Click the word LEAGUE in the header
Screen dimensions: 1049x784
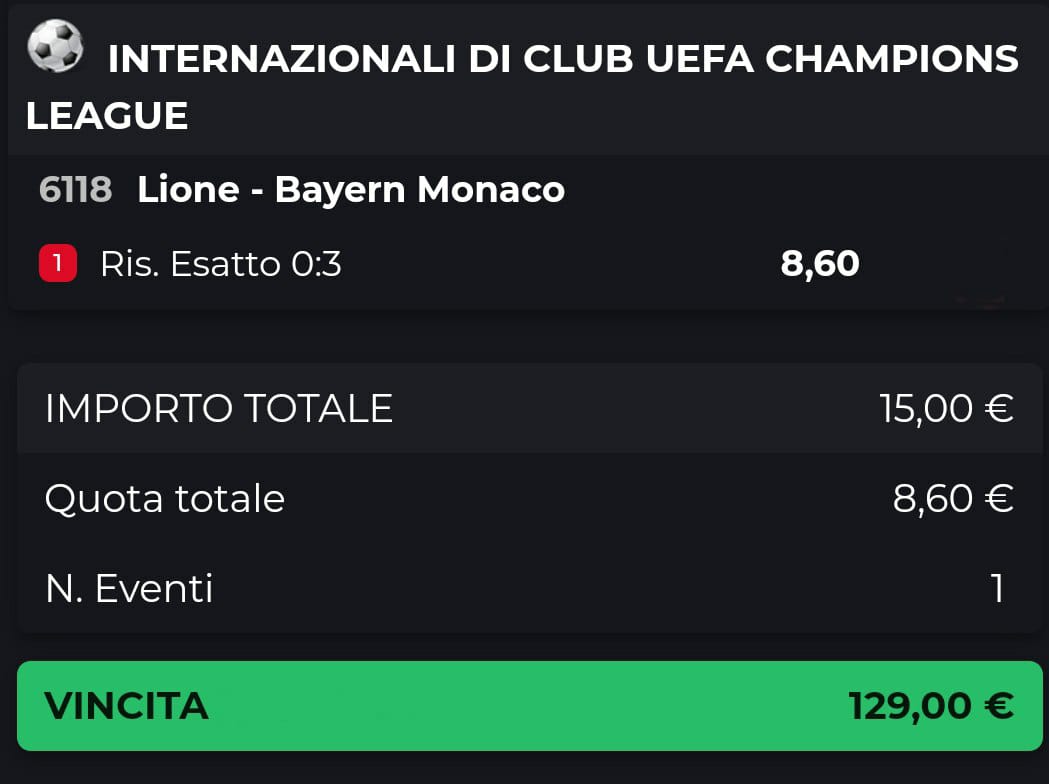coord(107,116)
